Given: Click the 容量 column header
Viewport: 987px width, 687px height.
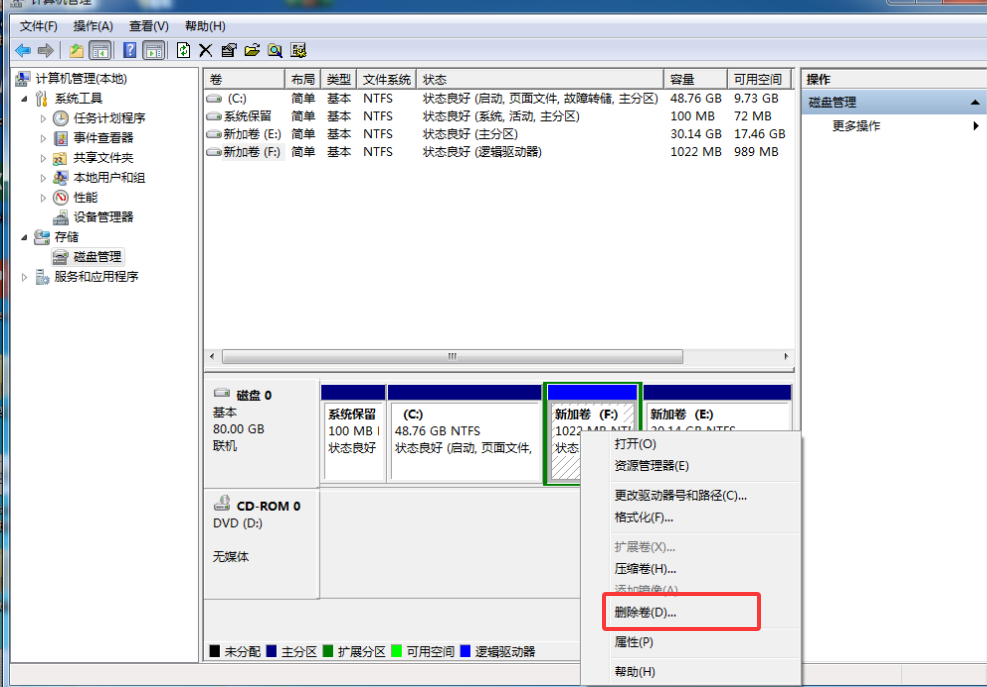Looking at the screenshot, I should [694, 79].
